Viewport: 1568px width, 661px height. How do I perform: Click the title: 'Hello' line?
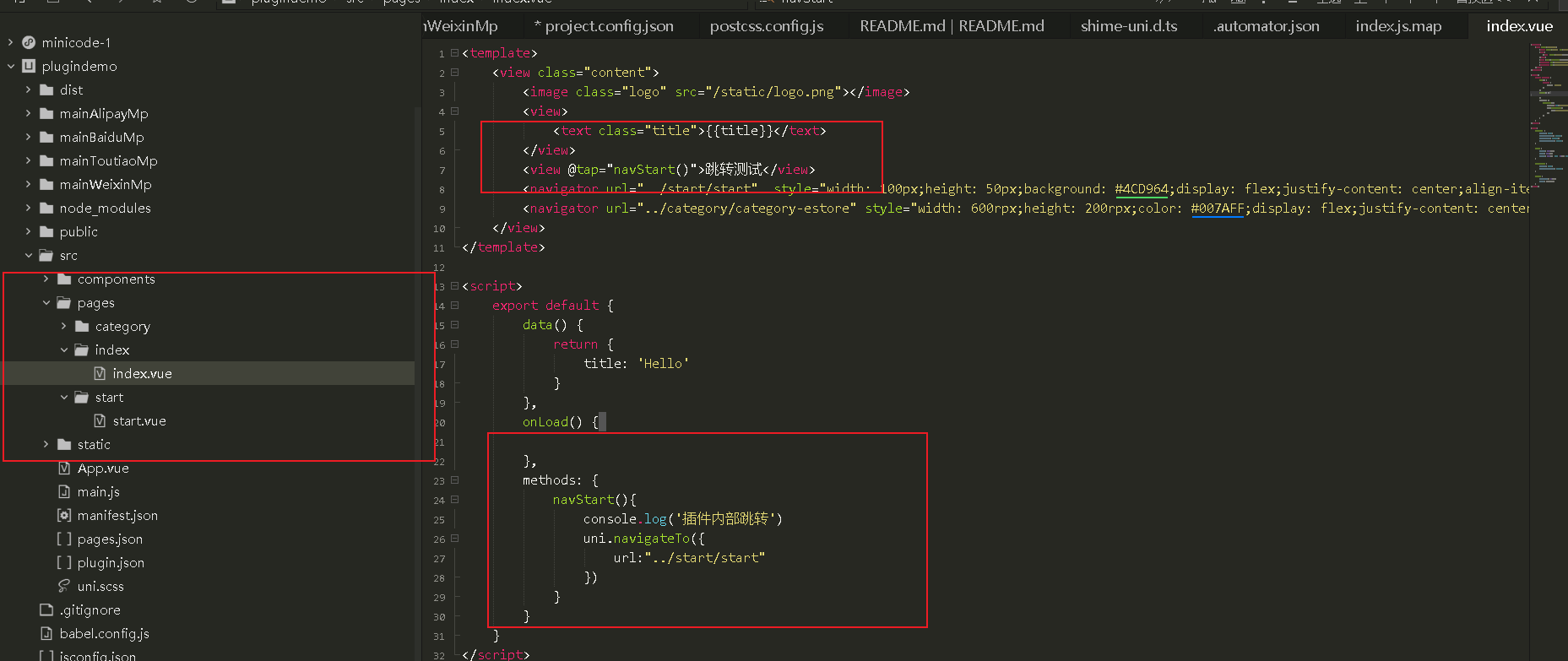tap(637, 364)
